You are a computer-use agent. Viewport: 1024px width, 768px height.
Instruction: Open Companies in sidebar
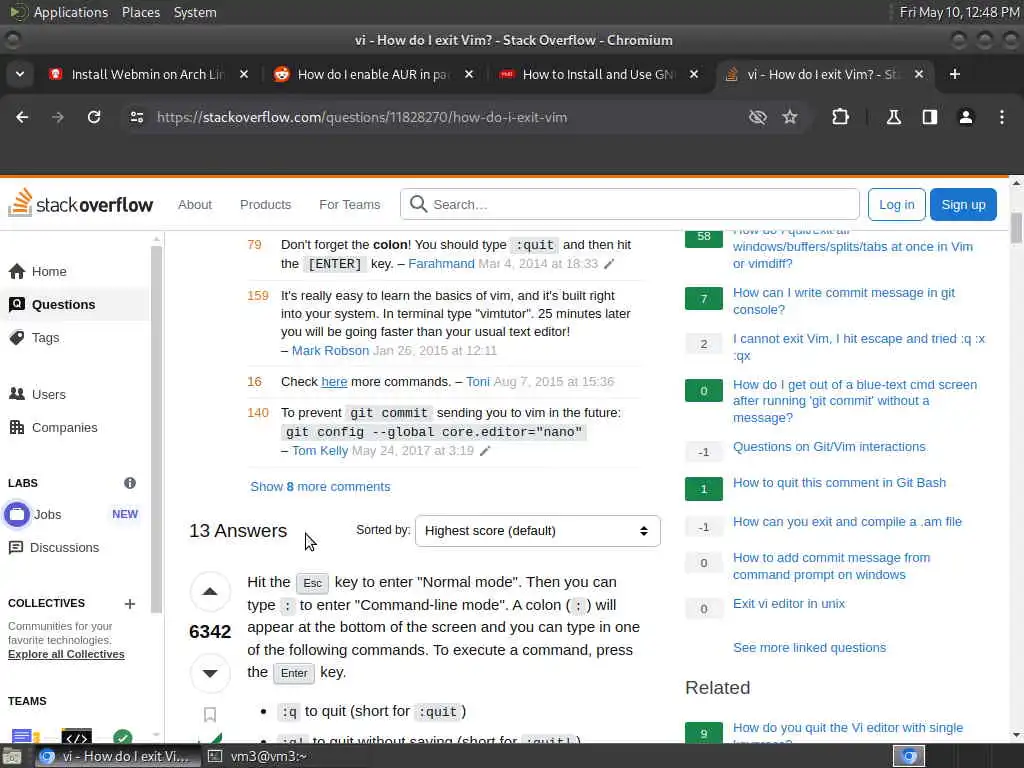tap(53, 428)
